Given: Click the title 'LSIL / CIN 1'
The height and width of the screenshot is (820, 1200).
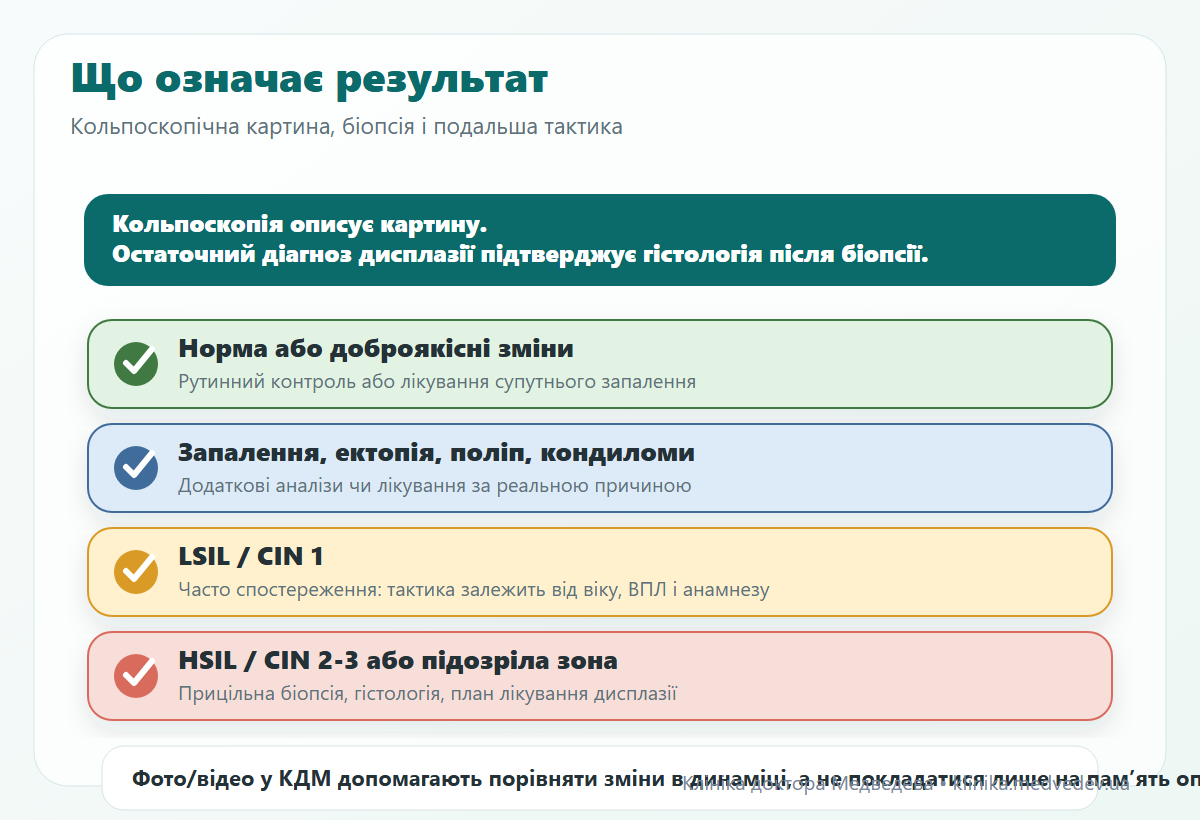Looking at the screenshot, I should (x=251, y=557).
